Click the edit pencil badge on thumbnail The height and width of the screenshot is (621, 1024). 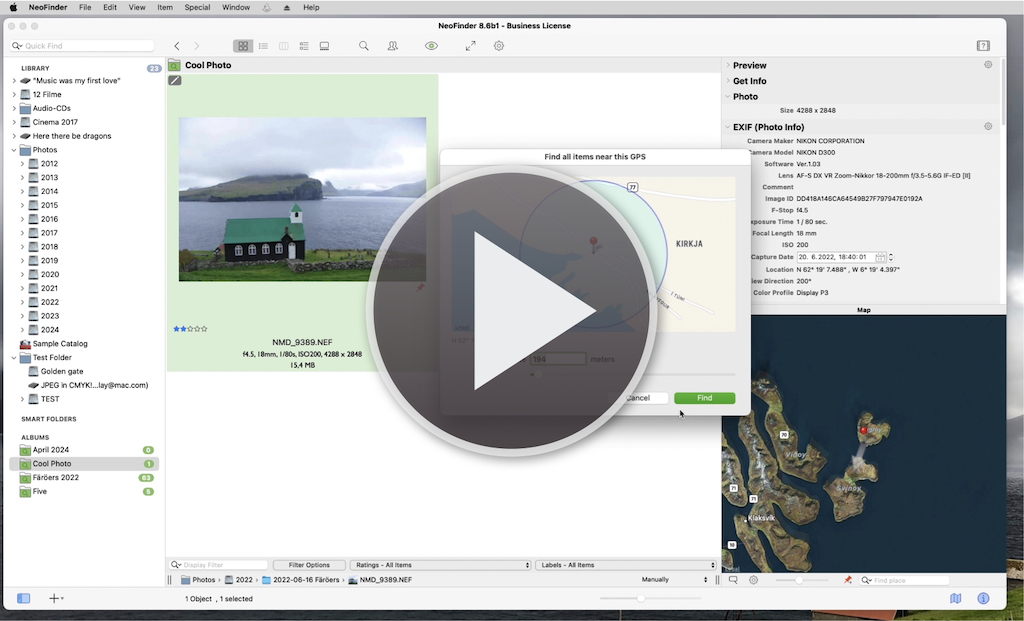point(174,80)
